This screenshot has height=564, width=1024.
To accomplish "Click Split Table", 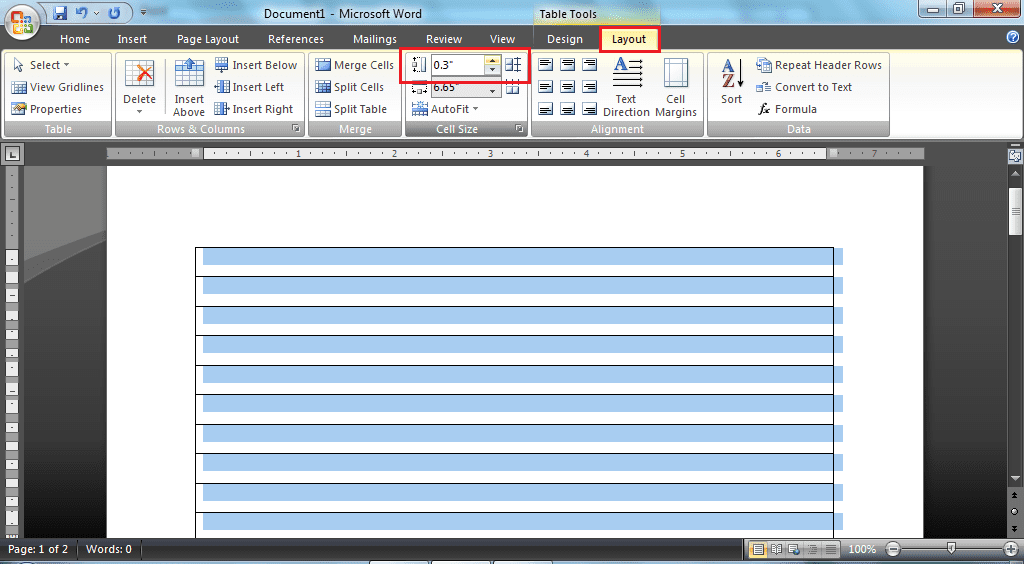I will coord(351,109).
